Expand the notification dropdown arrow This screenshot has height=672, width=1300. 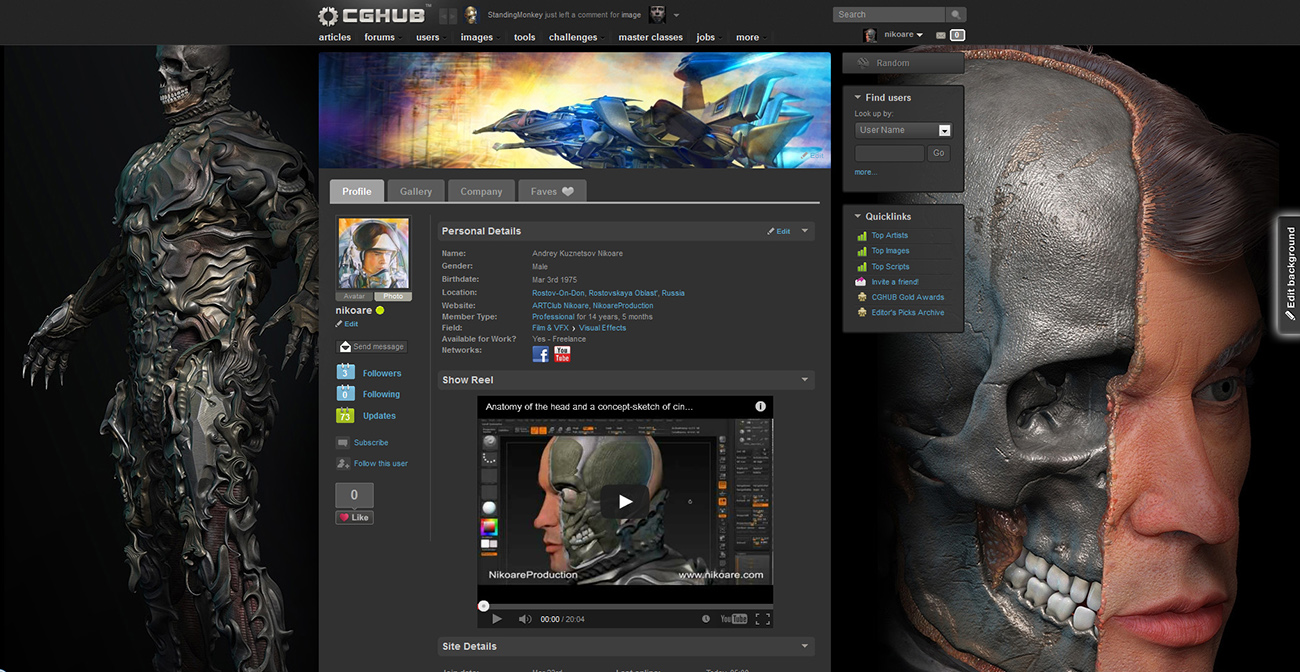pos(676,15)
